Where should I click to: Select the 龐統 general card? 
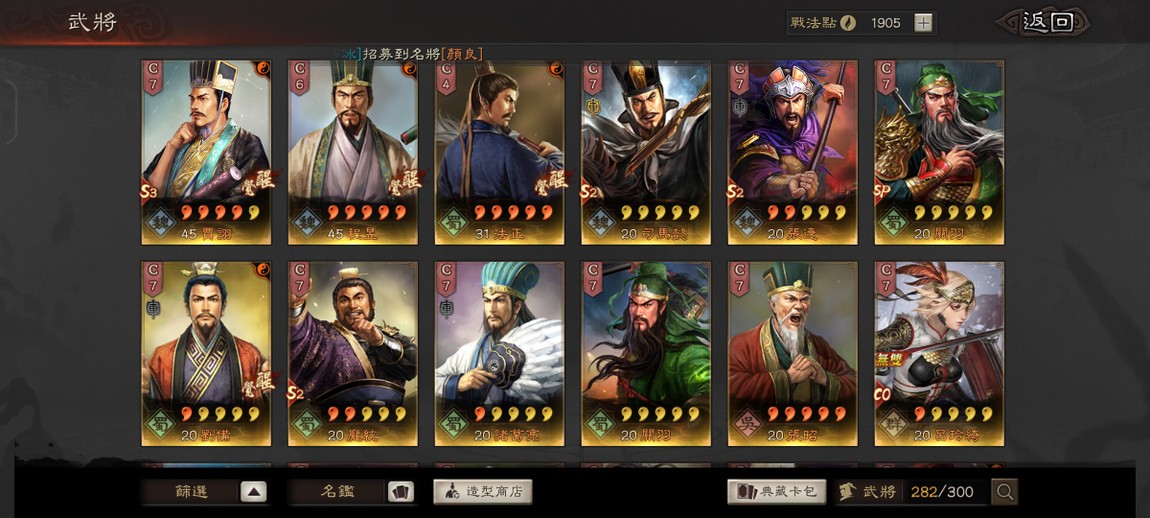pyautogui.click(x=353, y=354)
